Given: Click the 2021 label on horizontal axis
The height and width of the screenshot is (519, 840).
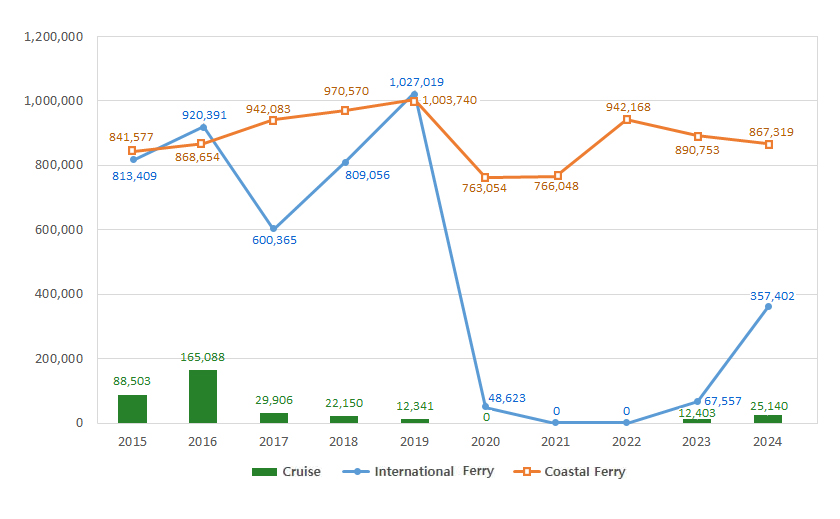Looking at the screenshot, I should [556, 441].
